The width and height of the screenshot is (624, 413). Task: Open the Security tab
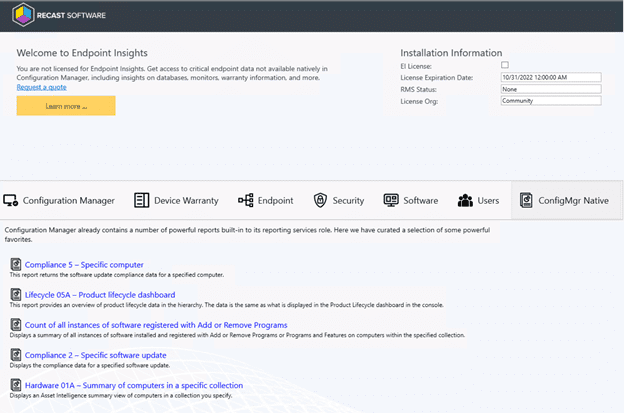[347, 200]
